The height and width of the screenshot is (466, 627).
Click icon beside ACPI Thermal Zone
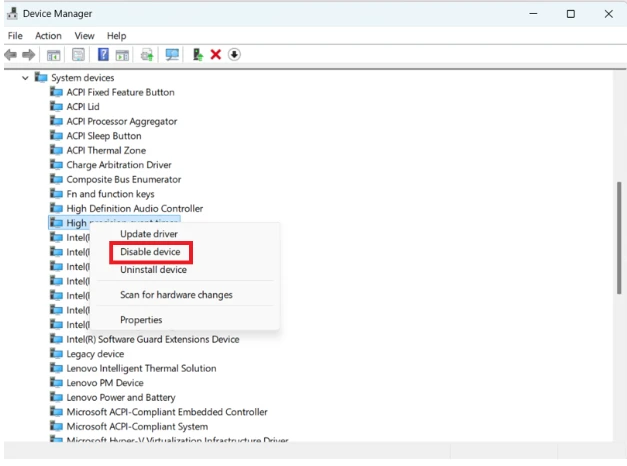coord(56,150)
